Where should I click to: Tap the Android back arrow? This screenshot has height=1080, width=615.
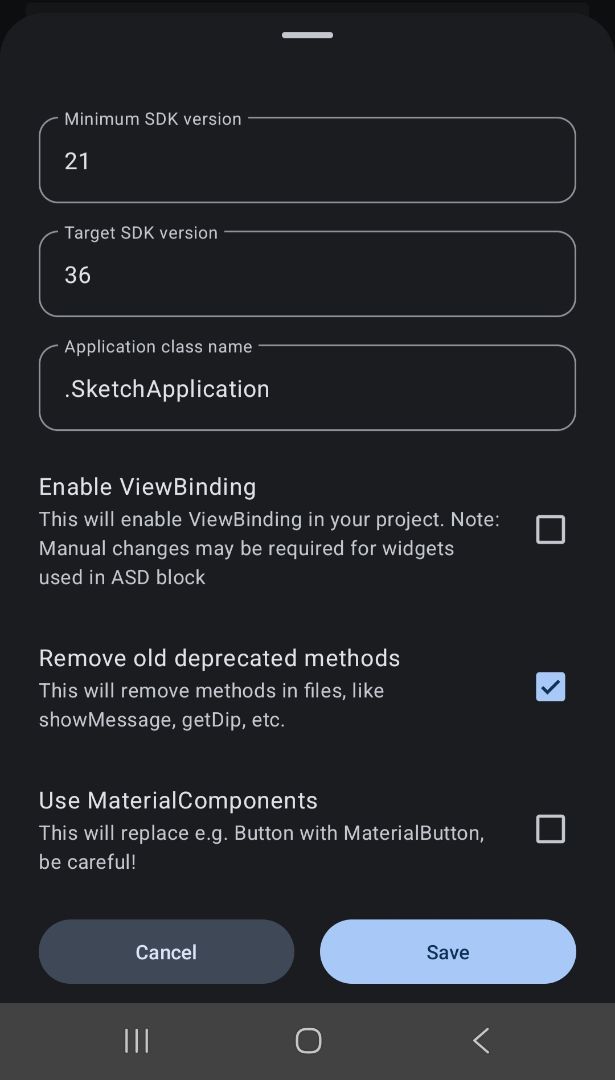[481, 1041]
